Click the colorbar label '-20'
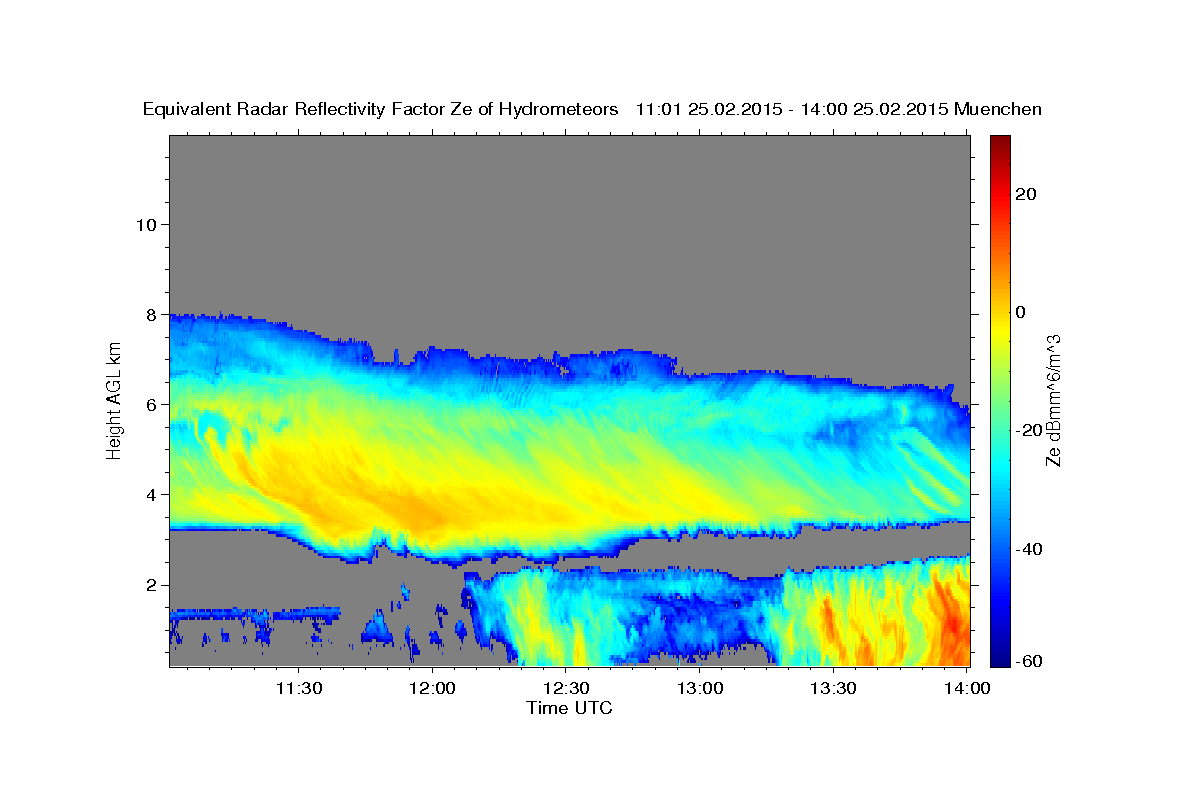Screen dimensions: 1200x800 tap(1029, 430)
